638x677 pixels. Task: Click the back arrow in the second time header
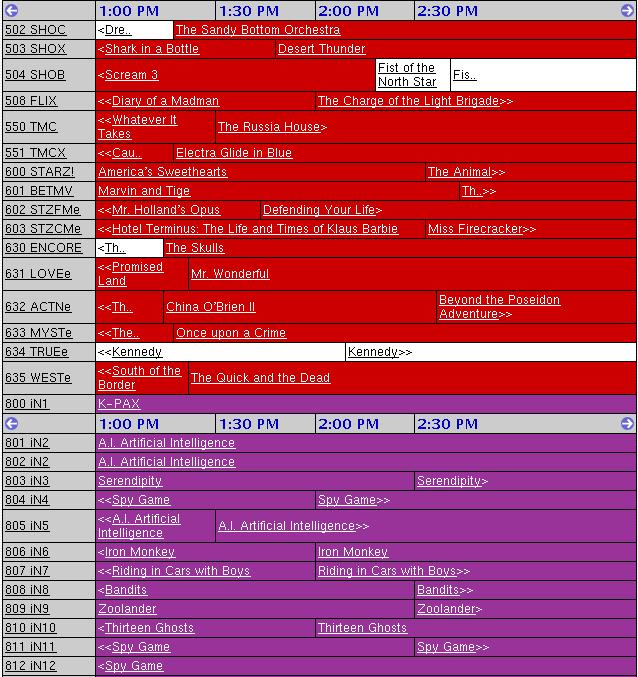11,424
